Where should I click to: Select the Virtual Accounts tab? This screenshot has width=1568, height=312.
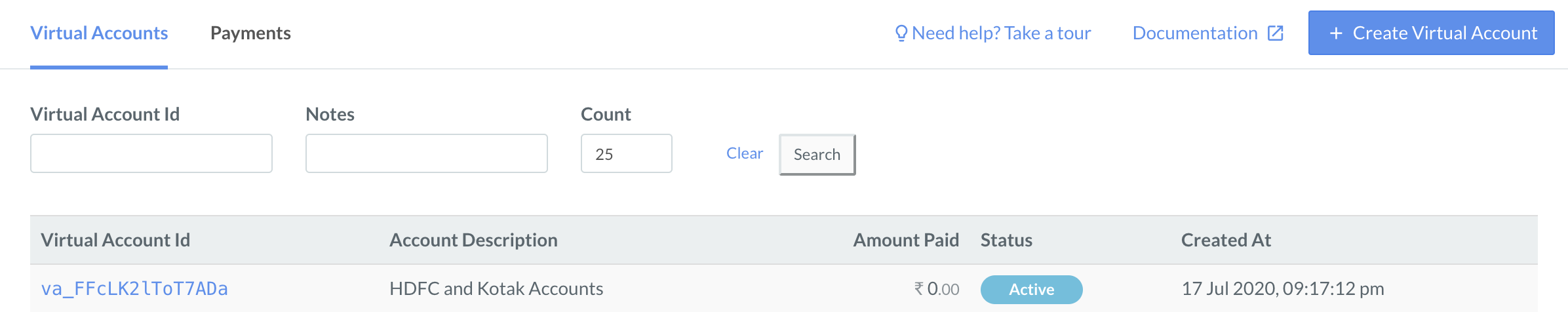click(99, 33)
